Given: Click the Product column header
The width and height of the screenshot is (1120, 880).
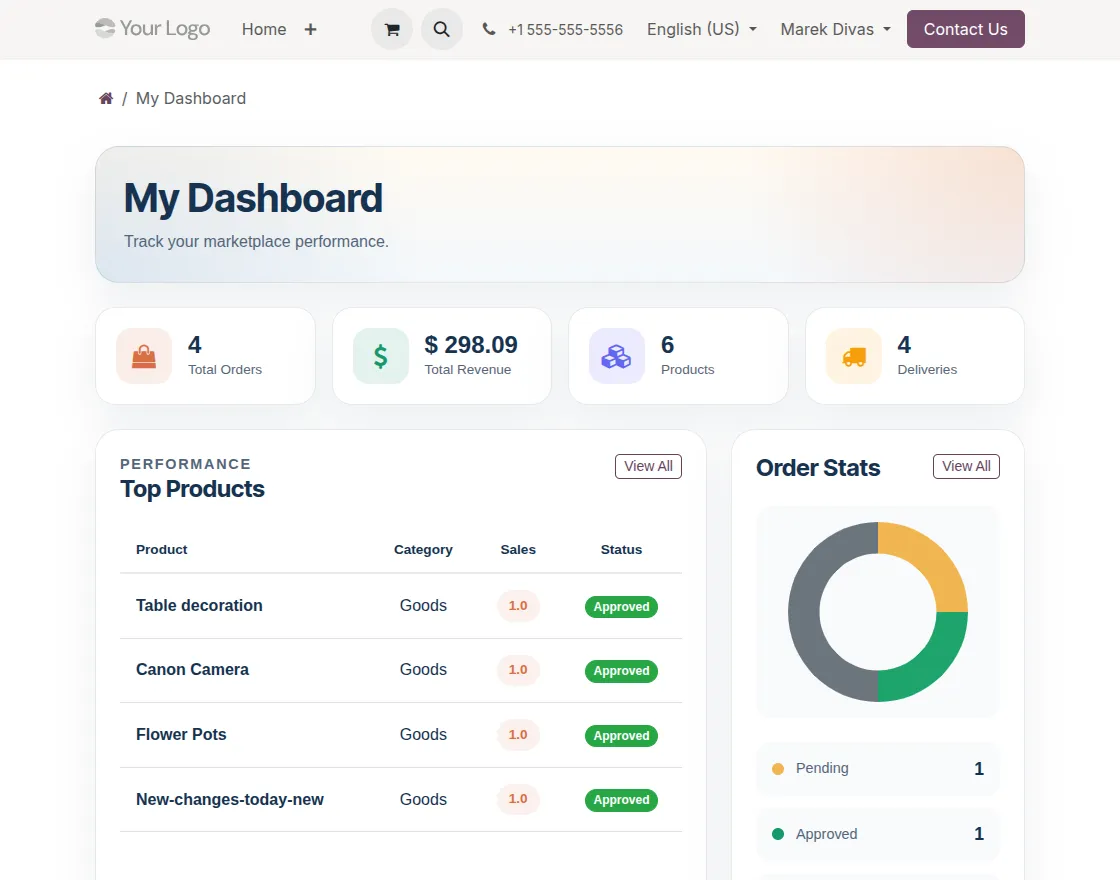Looking at the screenshot, I should (x=161, y=549).
